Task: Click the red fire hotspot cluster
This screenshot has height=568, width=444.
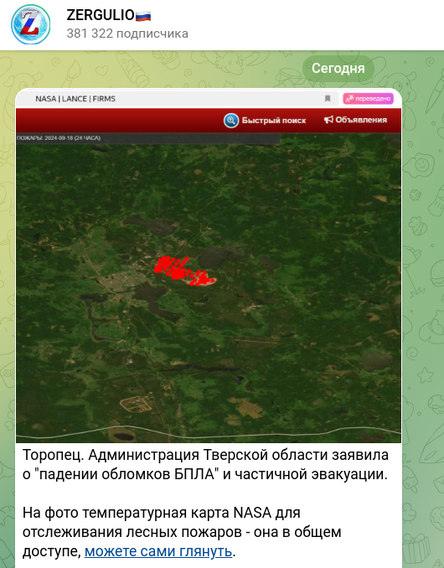Action: point(185,271)
